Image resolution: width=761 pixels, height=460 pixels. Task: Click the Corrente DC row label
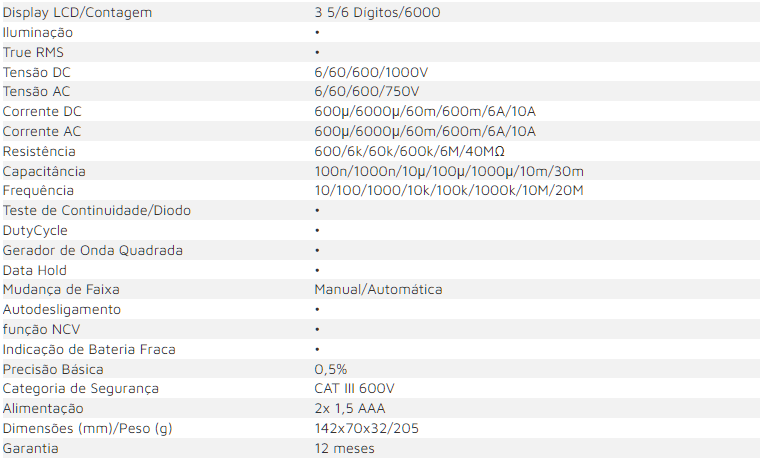42,111
